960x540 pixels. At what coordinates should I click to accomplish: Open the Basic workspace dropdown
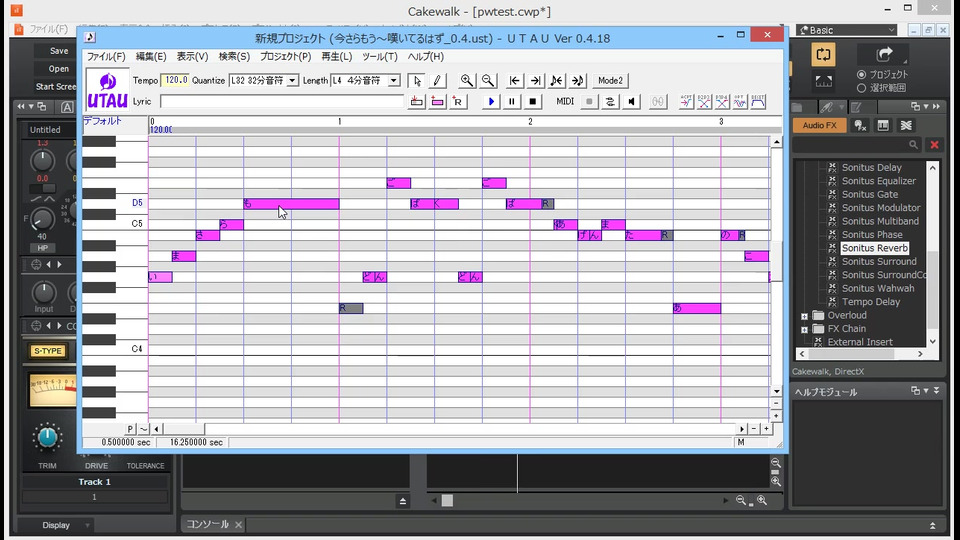tap(846, 30)
